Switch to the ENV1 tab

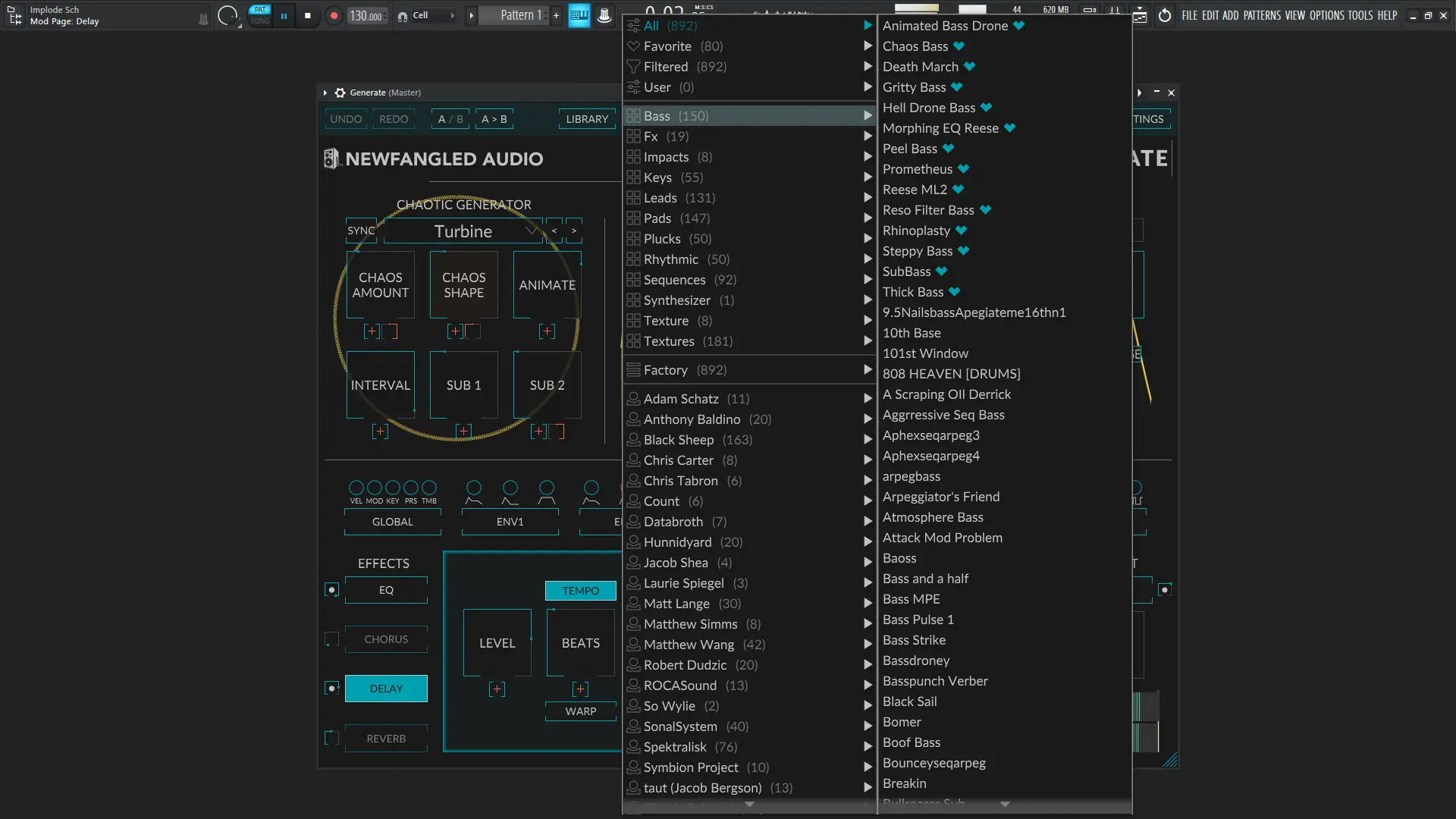tap(510, 522)
